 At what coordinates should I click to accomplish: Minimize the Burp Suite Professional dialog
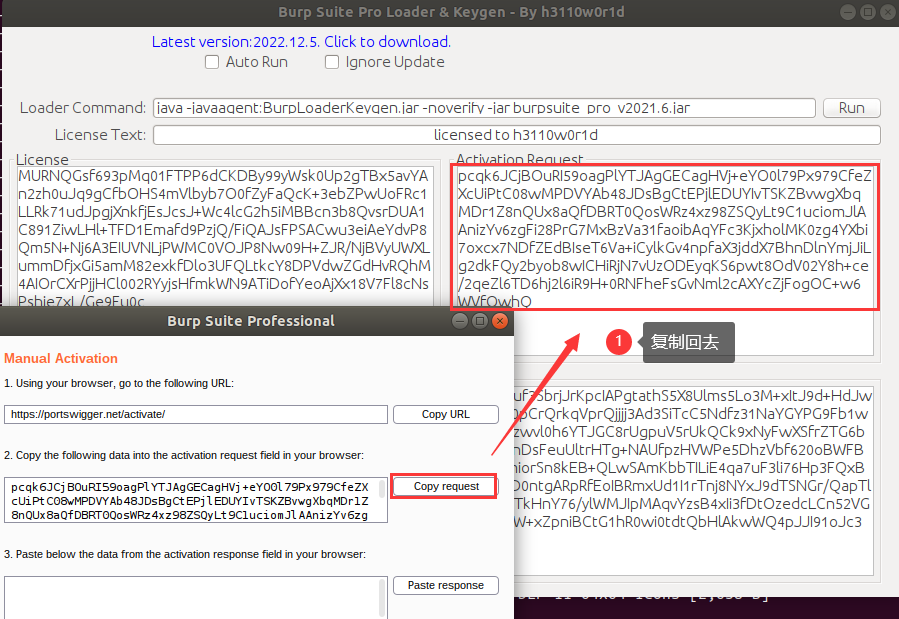pyautogui.click(x=460, y=321)
